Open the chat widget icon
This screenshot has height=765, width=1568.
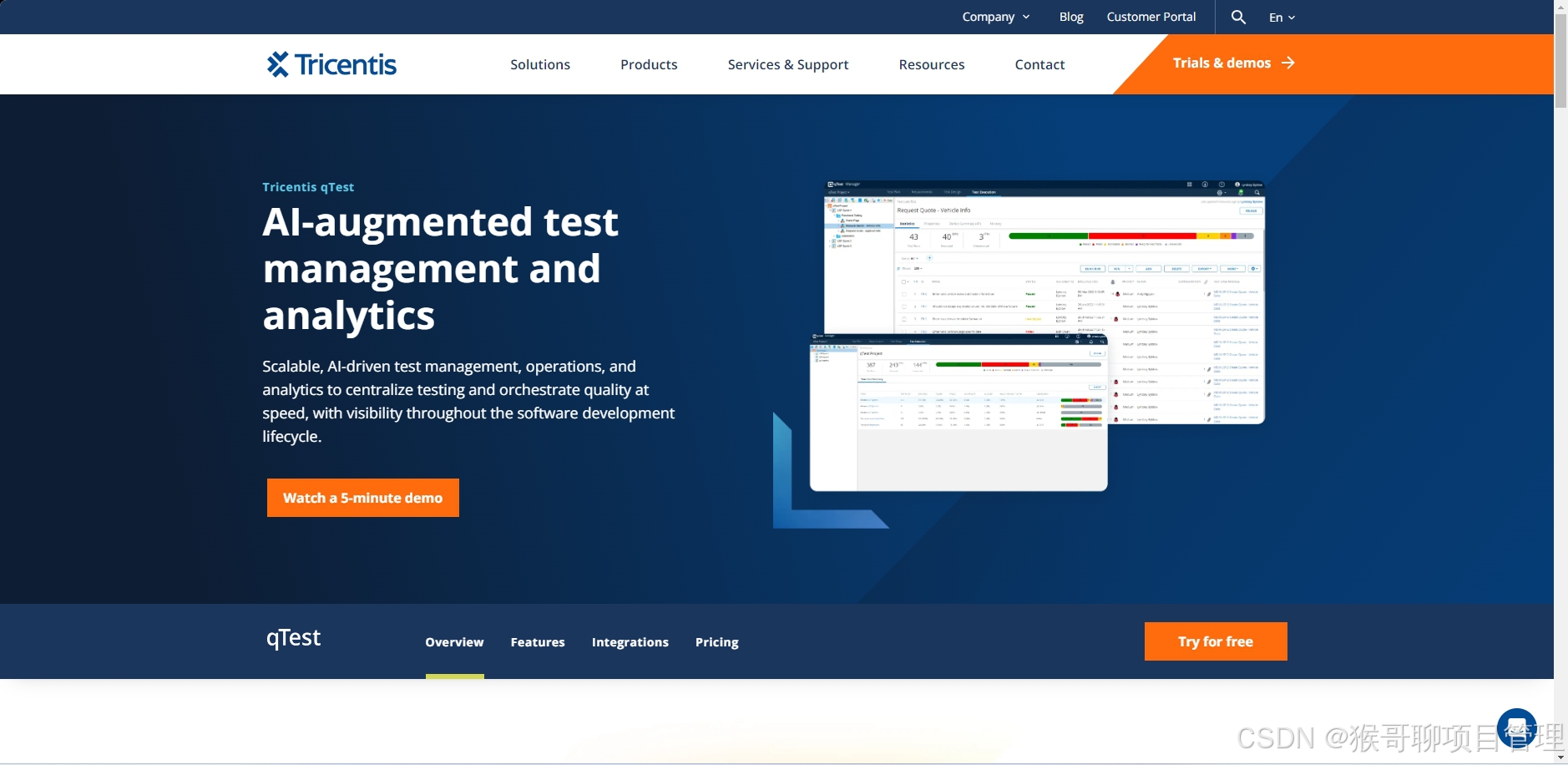tap(1516, 728)
